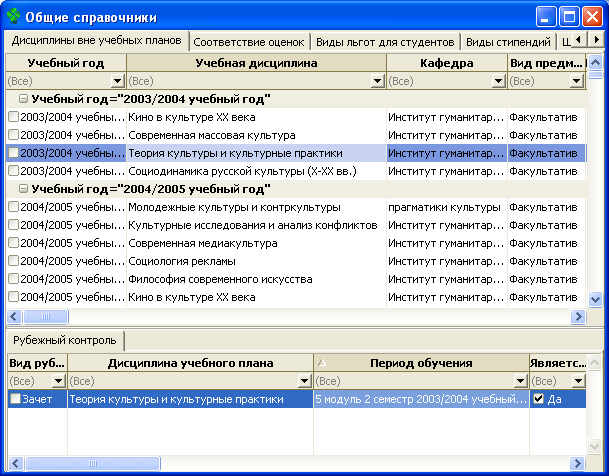Tick checkbox for Молодежные культуры и контркультуры row
This screenshot has height=476, width=609.
pos(14,207)
